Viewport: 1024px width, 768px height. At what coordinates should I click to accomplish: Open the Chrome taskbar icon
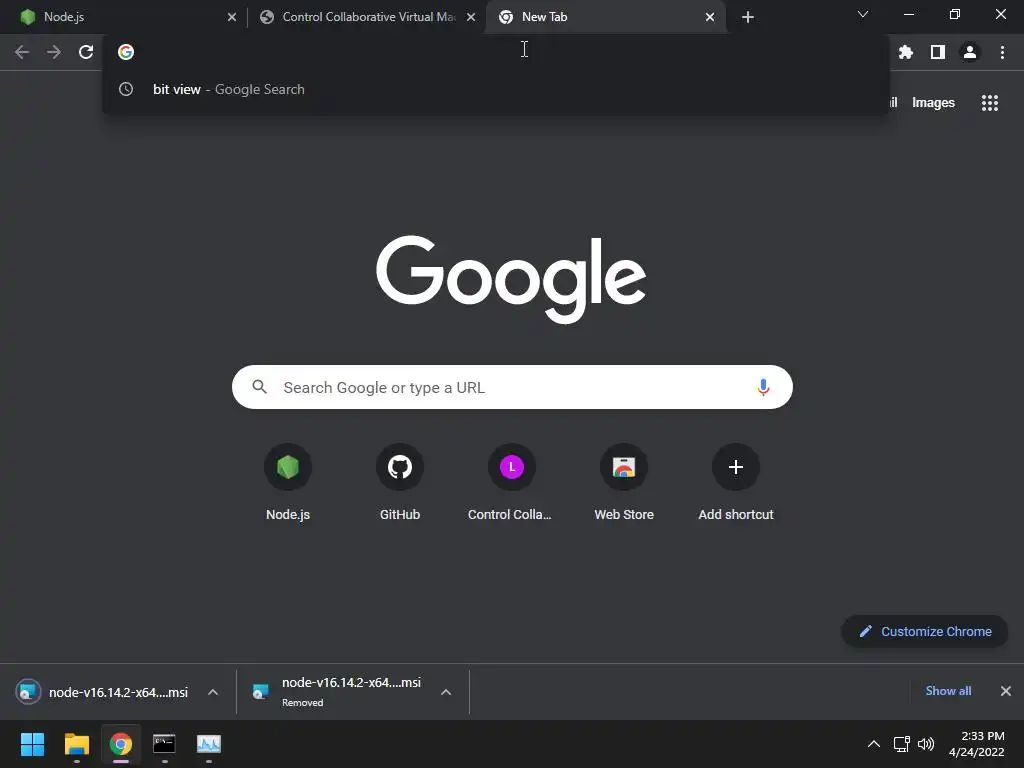[x=121, y=744]
